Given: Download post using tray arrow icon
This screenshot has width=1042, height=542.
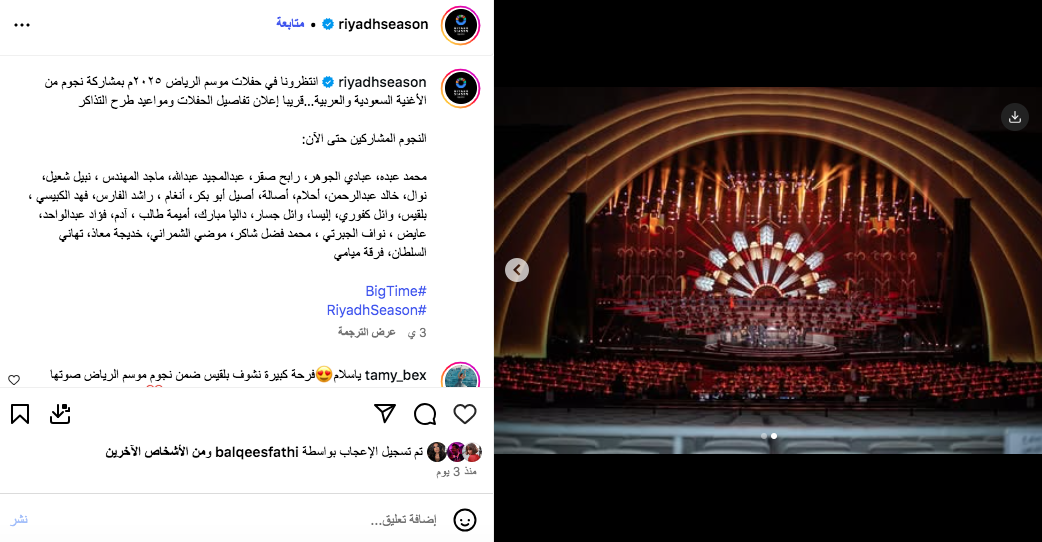Looking at the screenshot, I should coord(60,414).
